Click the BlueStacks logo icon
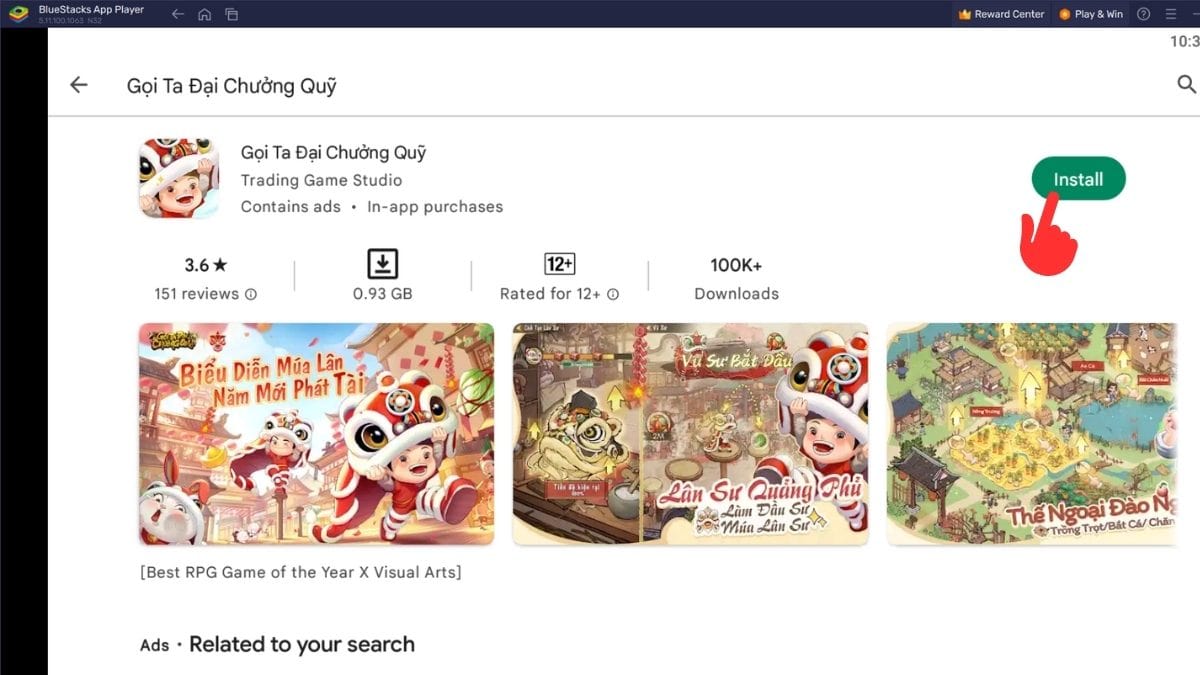Screen dimensions: 1200x675 18,14
